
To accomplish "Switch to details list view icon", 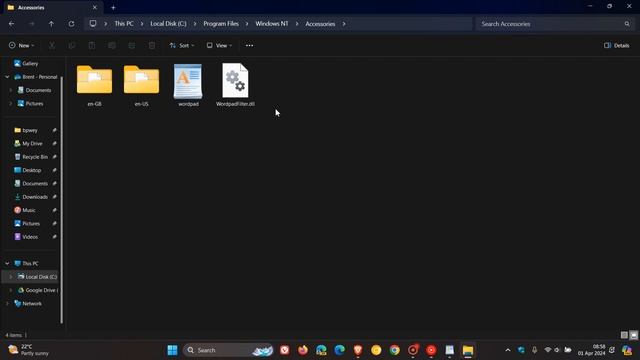I will coord(624,335).
